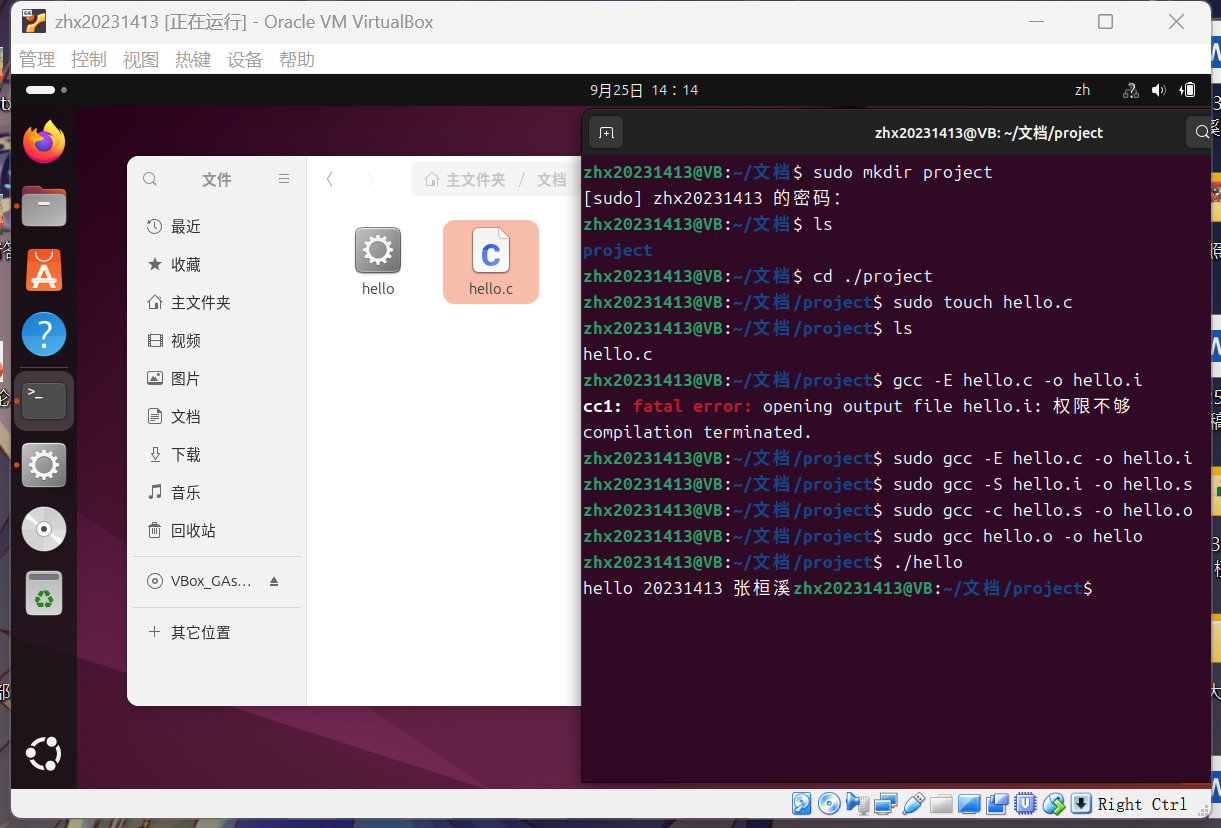Open 图片 folder in sidebar
Viewport: 1221px width, 828px height.
pos(217,379)
